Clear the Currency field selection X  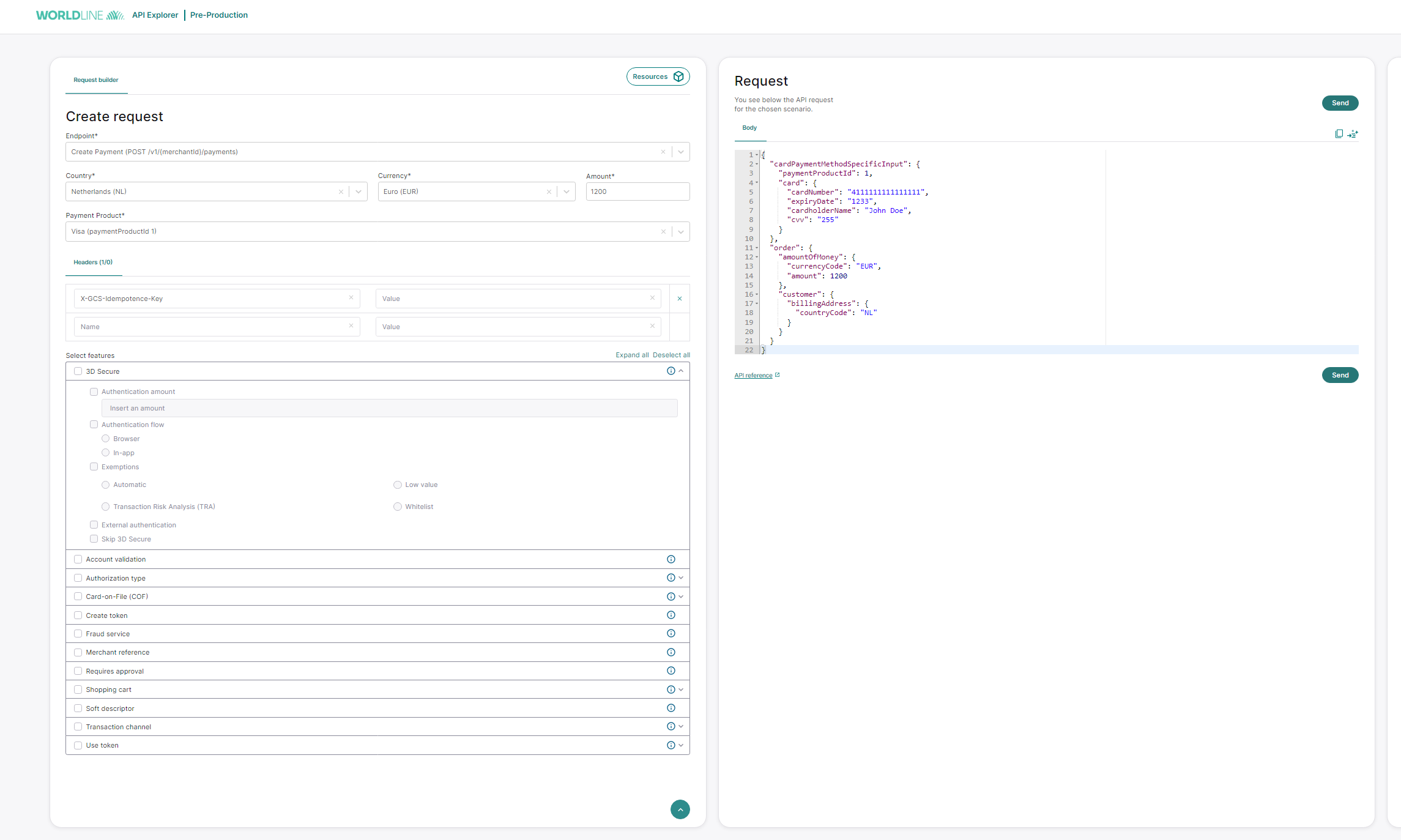pyautogui.click(x=549, y=191)
